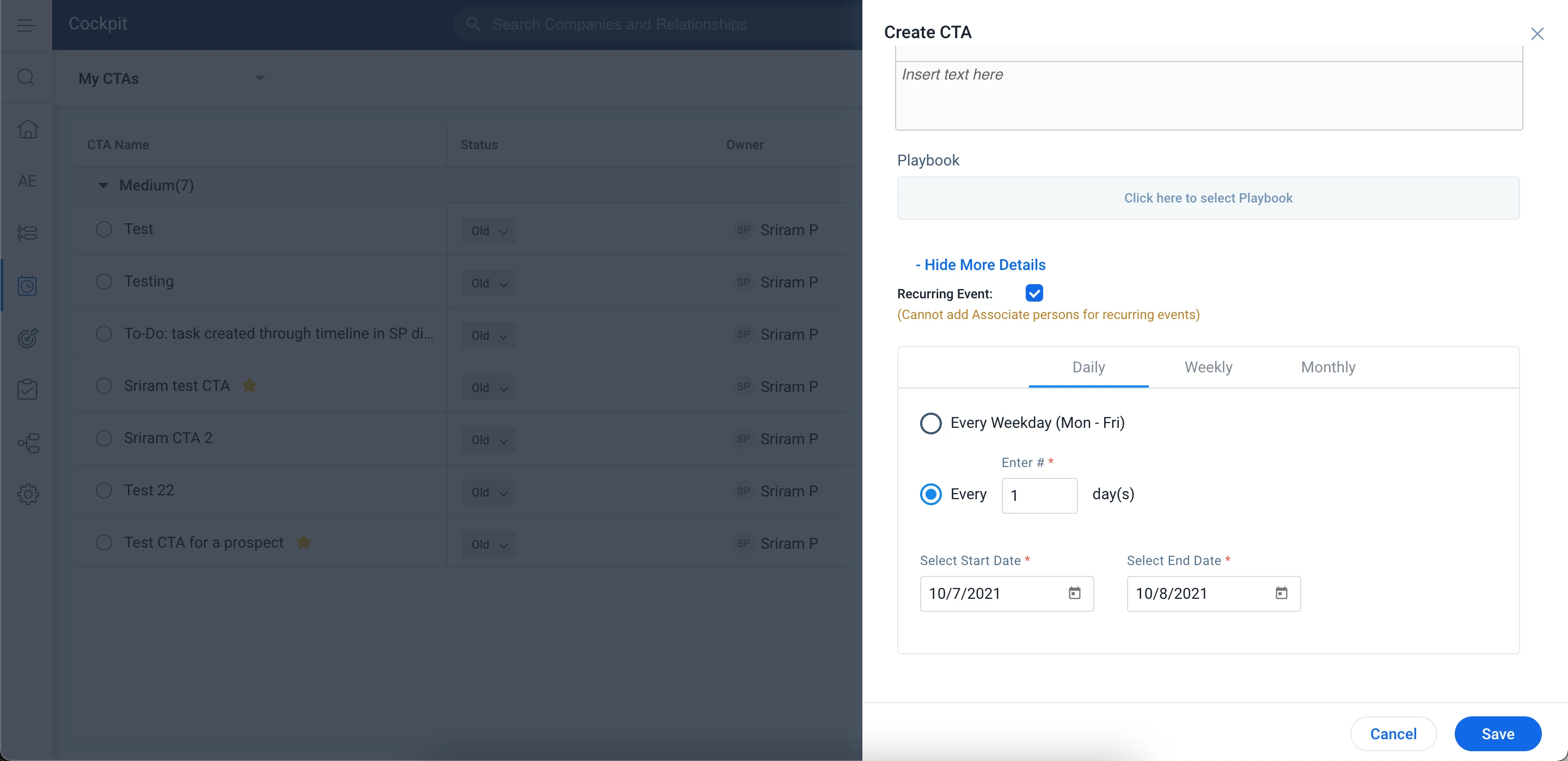Viewport: 1568px width, 761px height.
Task: Switch to the Weekly recurrence tab
Action: coord(1208,367)
